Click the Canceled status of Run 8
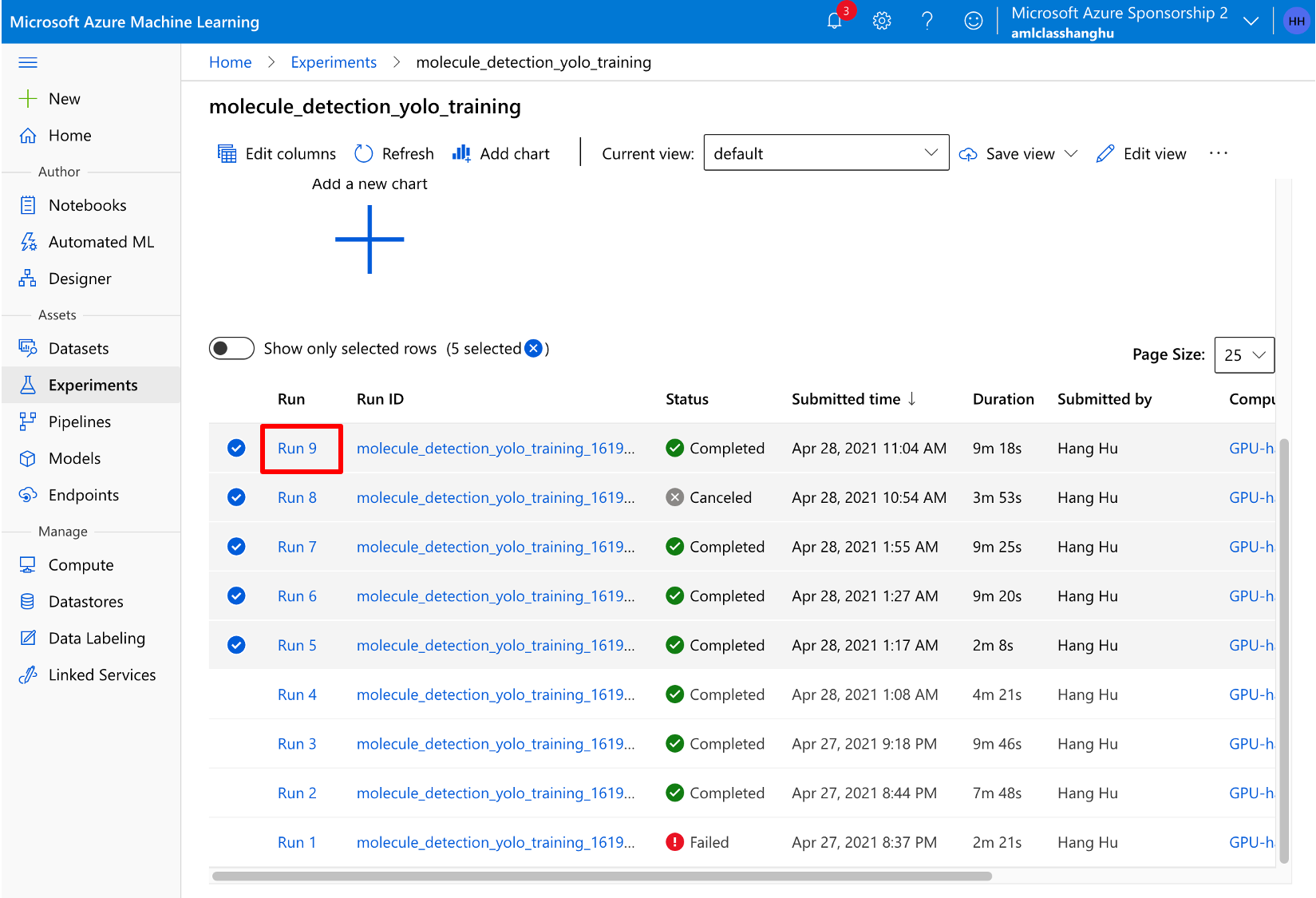1316x898 pixels. coord(709,497)
